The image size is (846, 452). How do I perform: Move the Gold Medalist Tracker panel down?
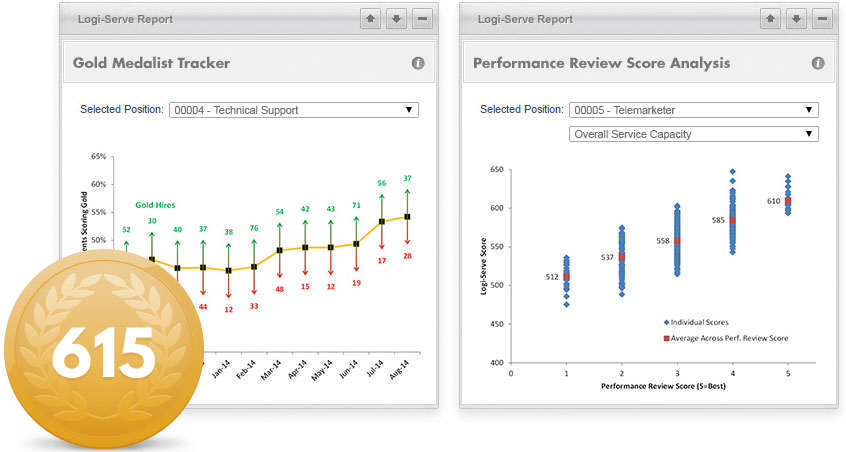[x=396, y=19]
